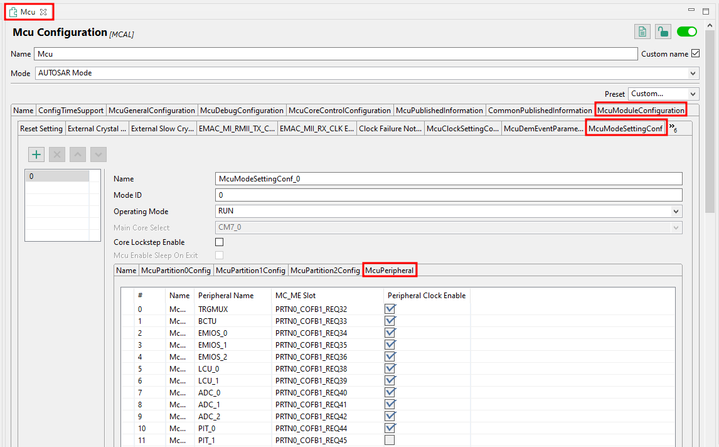Open the EMAC_MII_RX_CLK E... sub-tab
719x447 pixels.
[316, 129]
